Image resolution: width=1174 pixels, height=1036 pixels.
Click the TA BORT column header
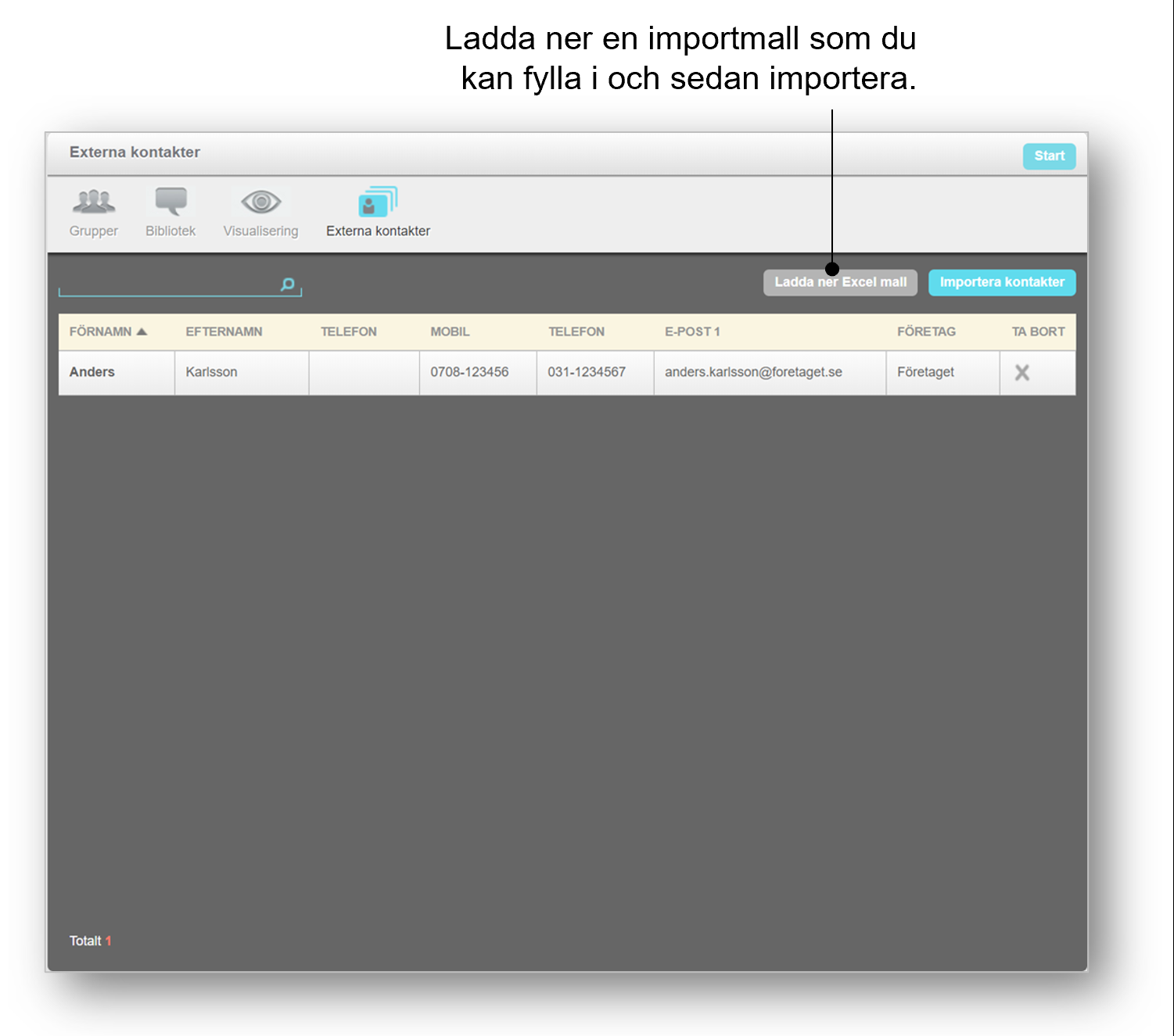tap(1038, 332)
